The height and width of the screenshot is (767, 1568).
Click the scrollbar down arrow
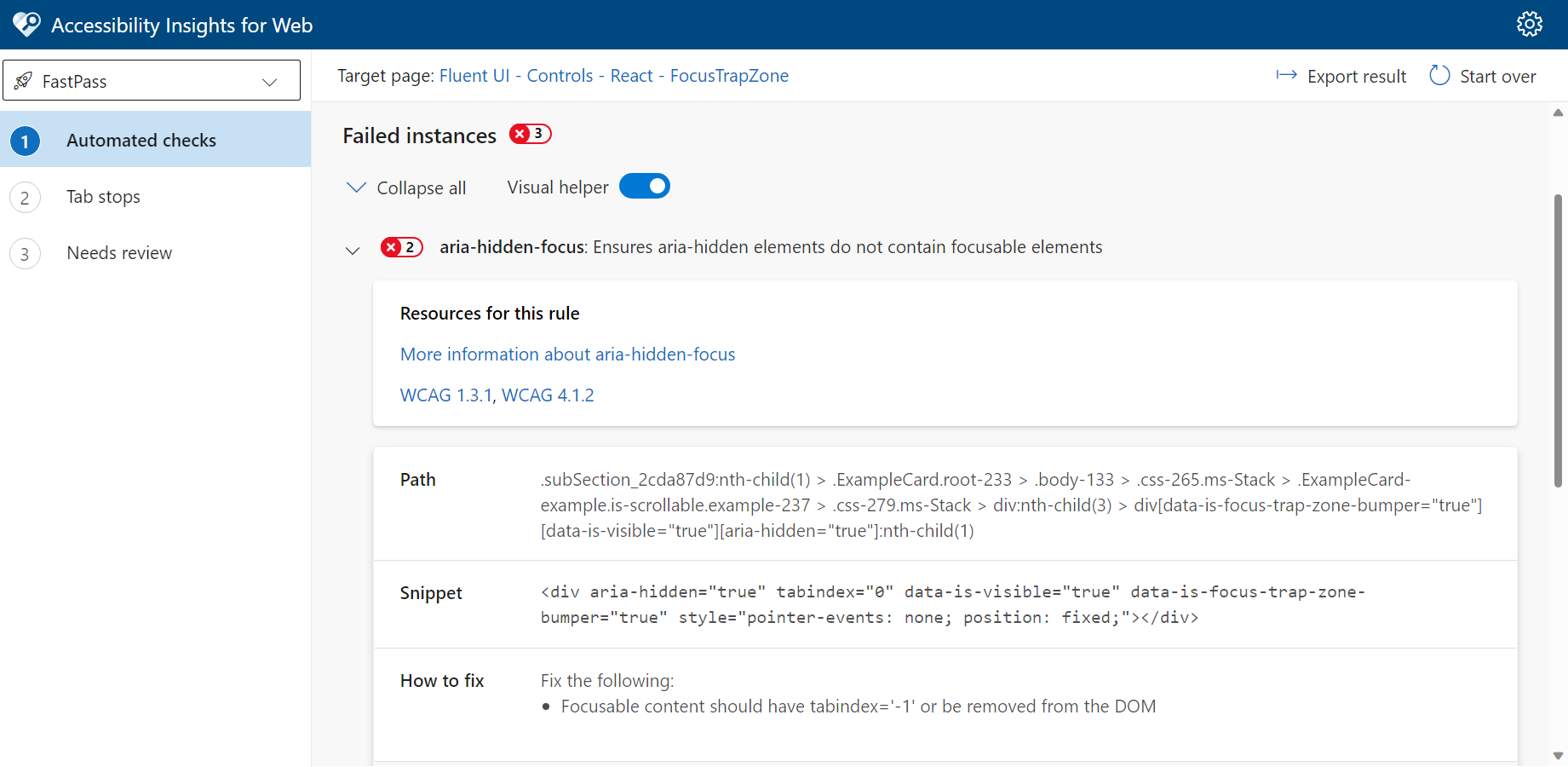coord(1559,755)
